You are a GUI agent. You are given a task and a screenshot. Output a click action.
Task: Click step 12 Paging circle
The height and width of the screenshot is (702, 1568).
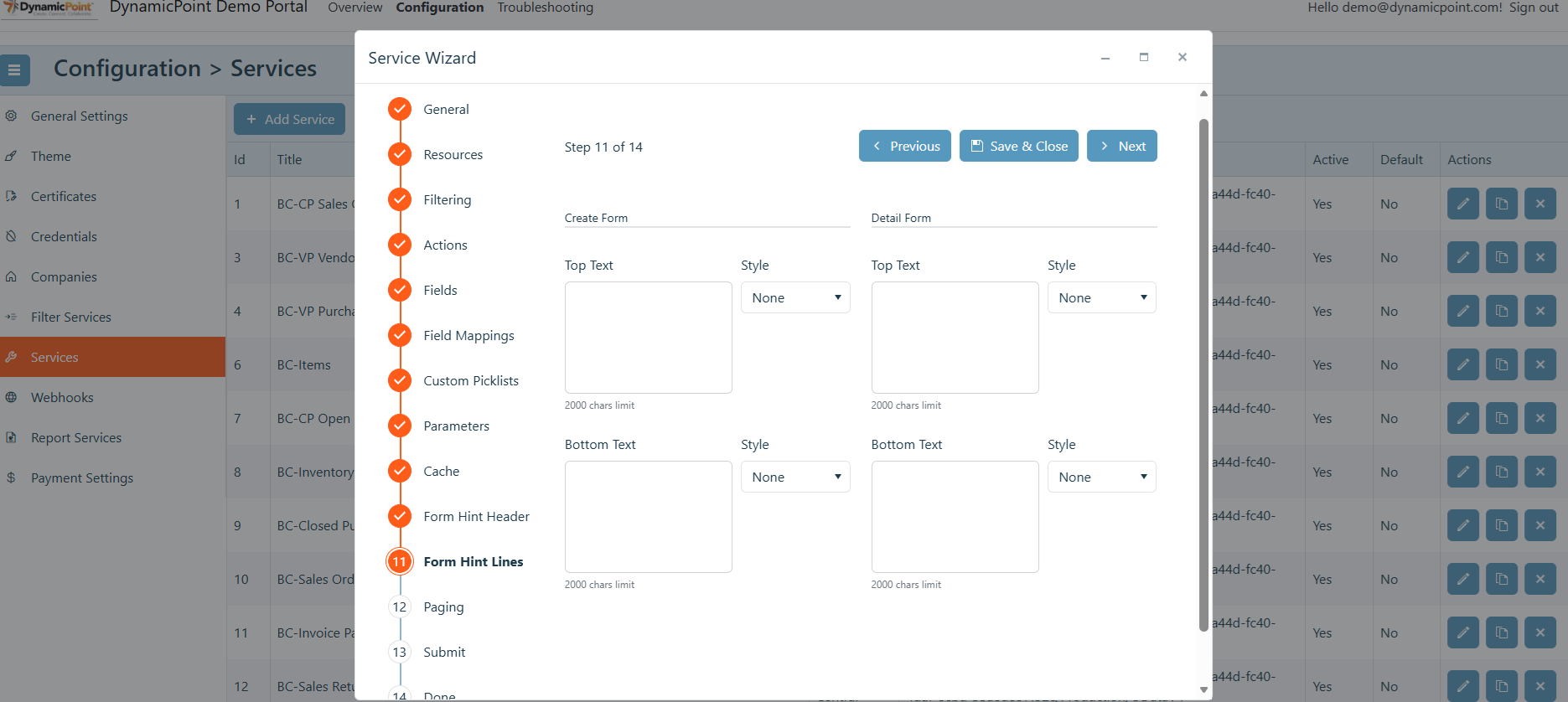400,607
